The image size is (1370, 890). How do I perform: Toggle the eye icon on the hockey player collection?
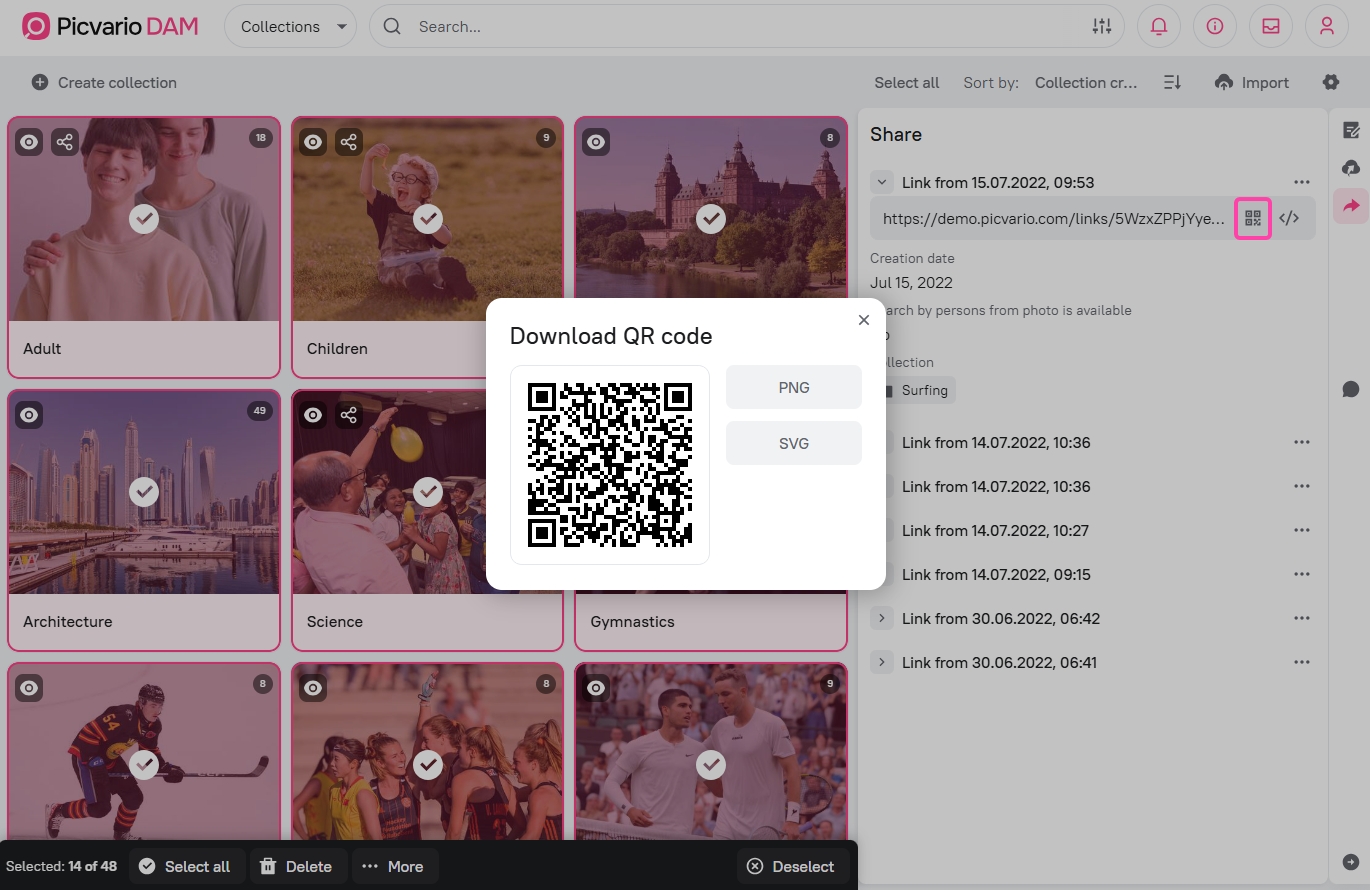click(x=30, y=687)
